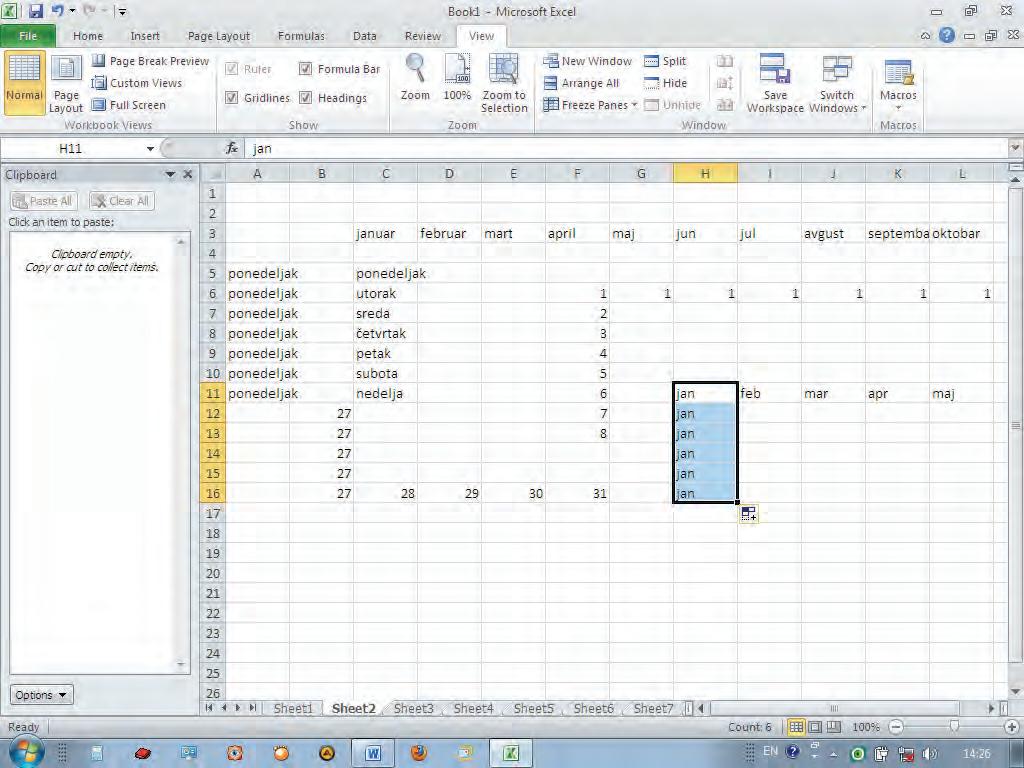
Task: Close the Clipboard pane
Action: 188,174
